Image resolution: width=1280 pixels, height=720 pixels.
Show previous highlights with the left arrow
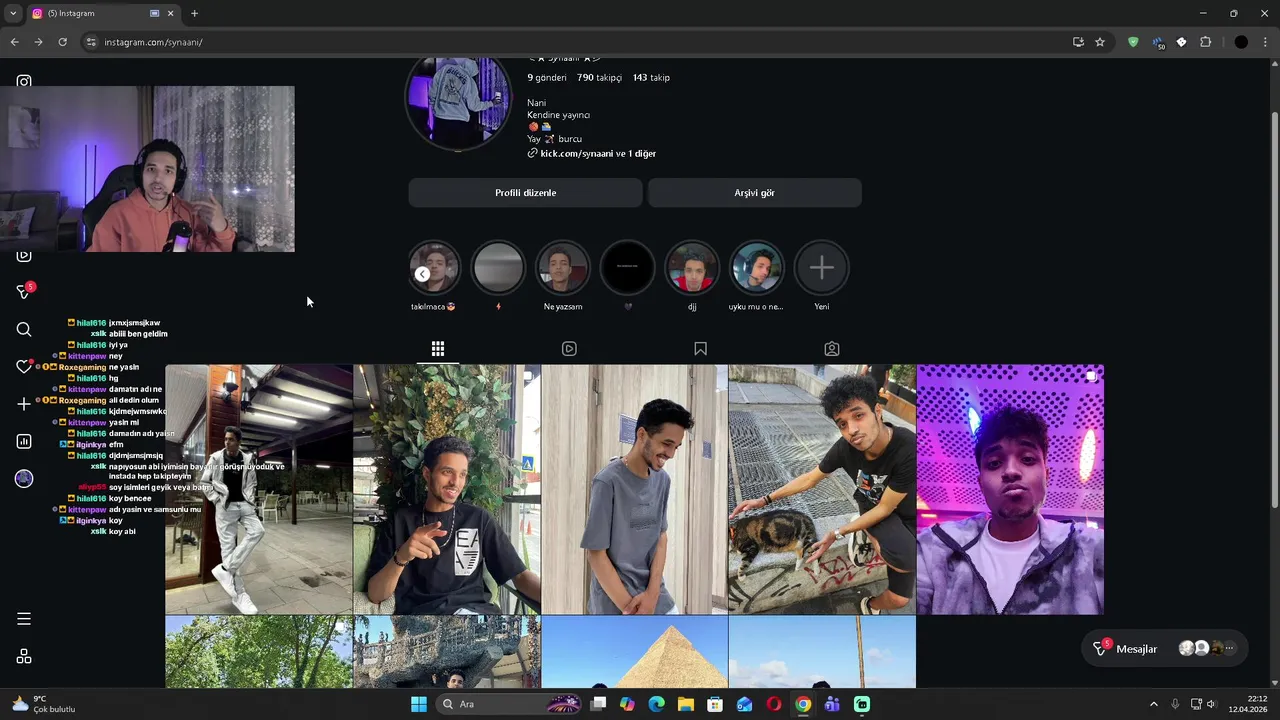422,275
